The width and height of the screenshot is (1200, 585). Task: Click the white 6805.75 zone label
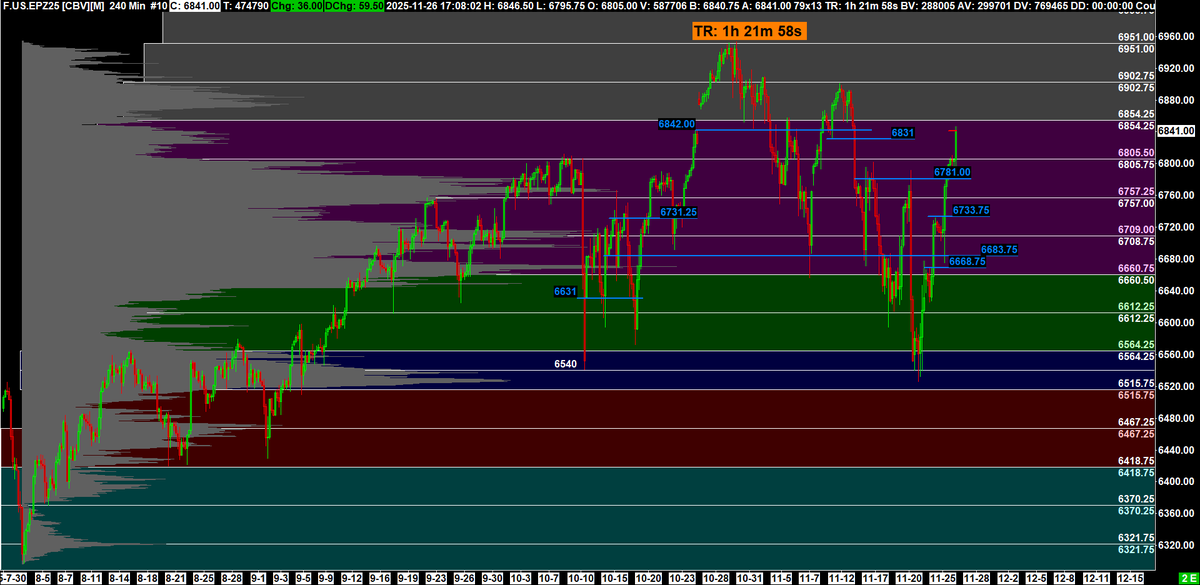[1136, 164]
